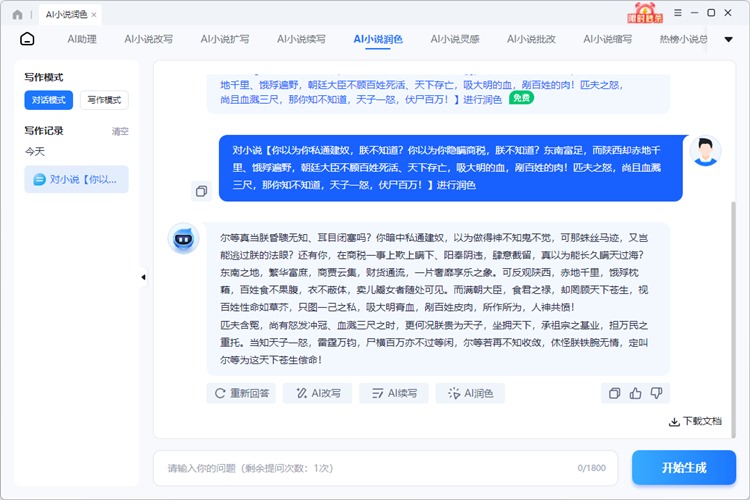This screenshot has height=500, width=750.
Task: Expand the more tabs dropdown arrow
Action: pyautogui.click(x=728, y=39)
